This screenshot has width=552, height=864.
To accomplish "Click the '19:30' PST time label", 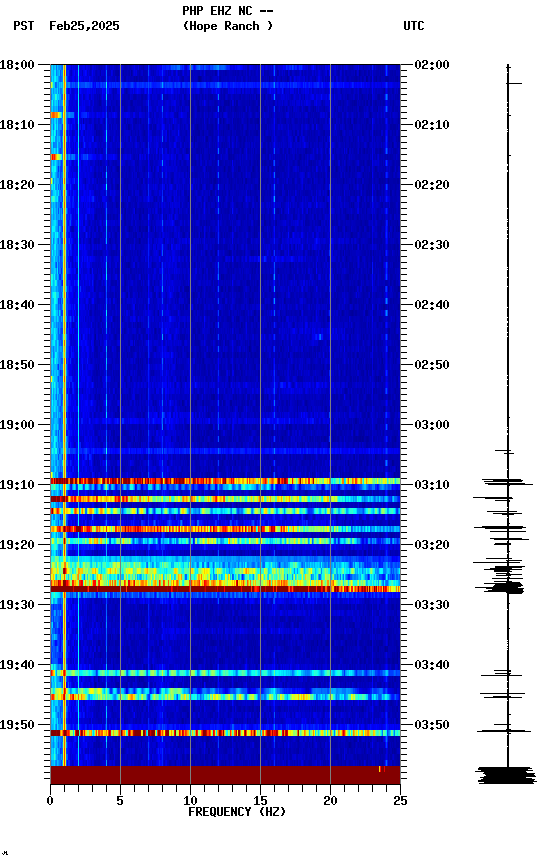I will 17,606.
